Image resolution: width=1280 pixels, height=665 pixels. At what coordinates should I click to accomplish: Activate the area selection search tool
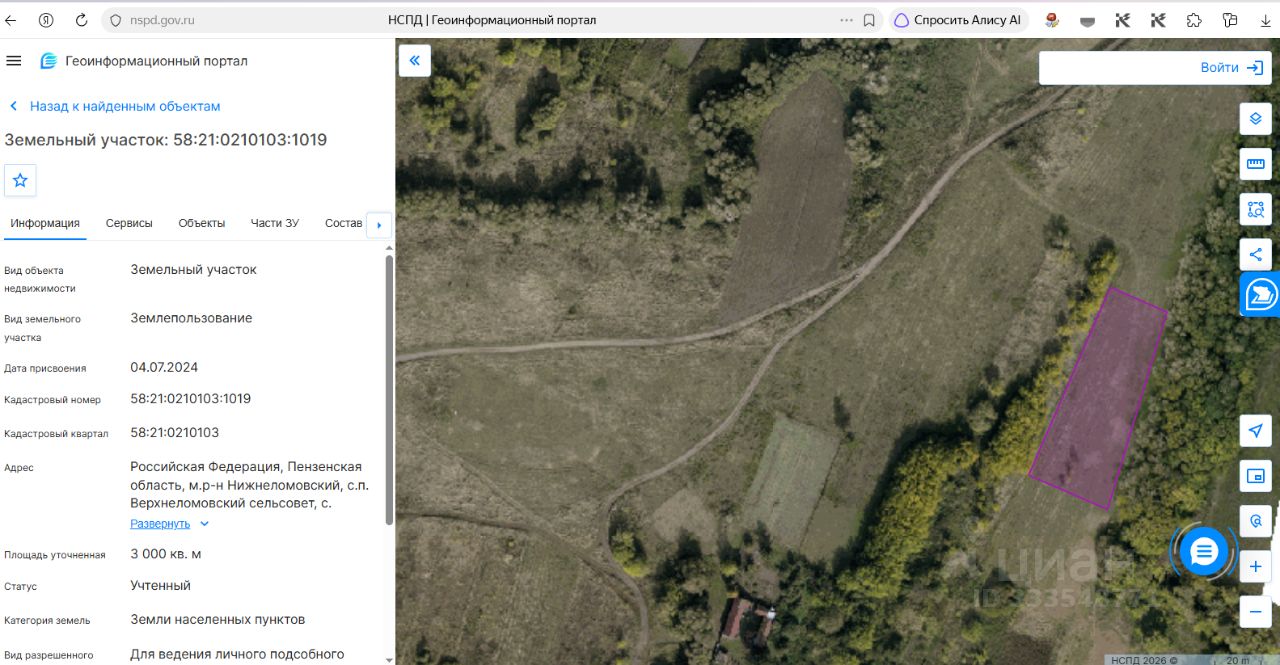1256,209
